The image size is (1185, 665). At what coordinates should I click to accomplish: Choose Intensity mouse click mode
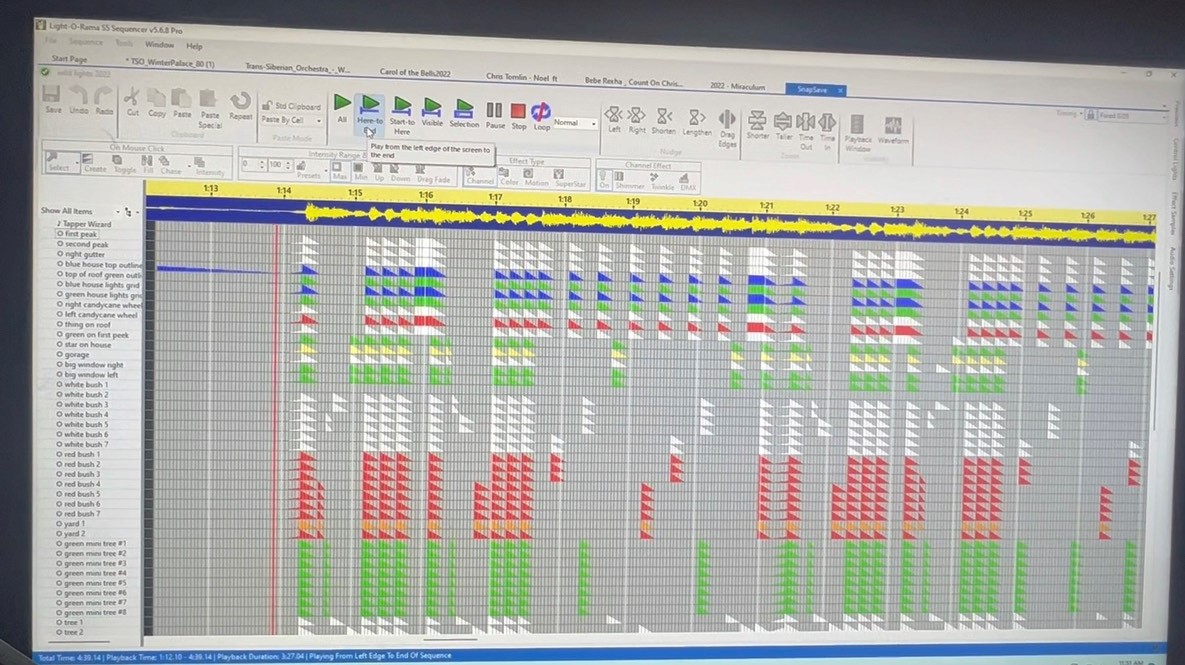click(x=209, y=167)
